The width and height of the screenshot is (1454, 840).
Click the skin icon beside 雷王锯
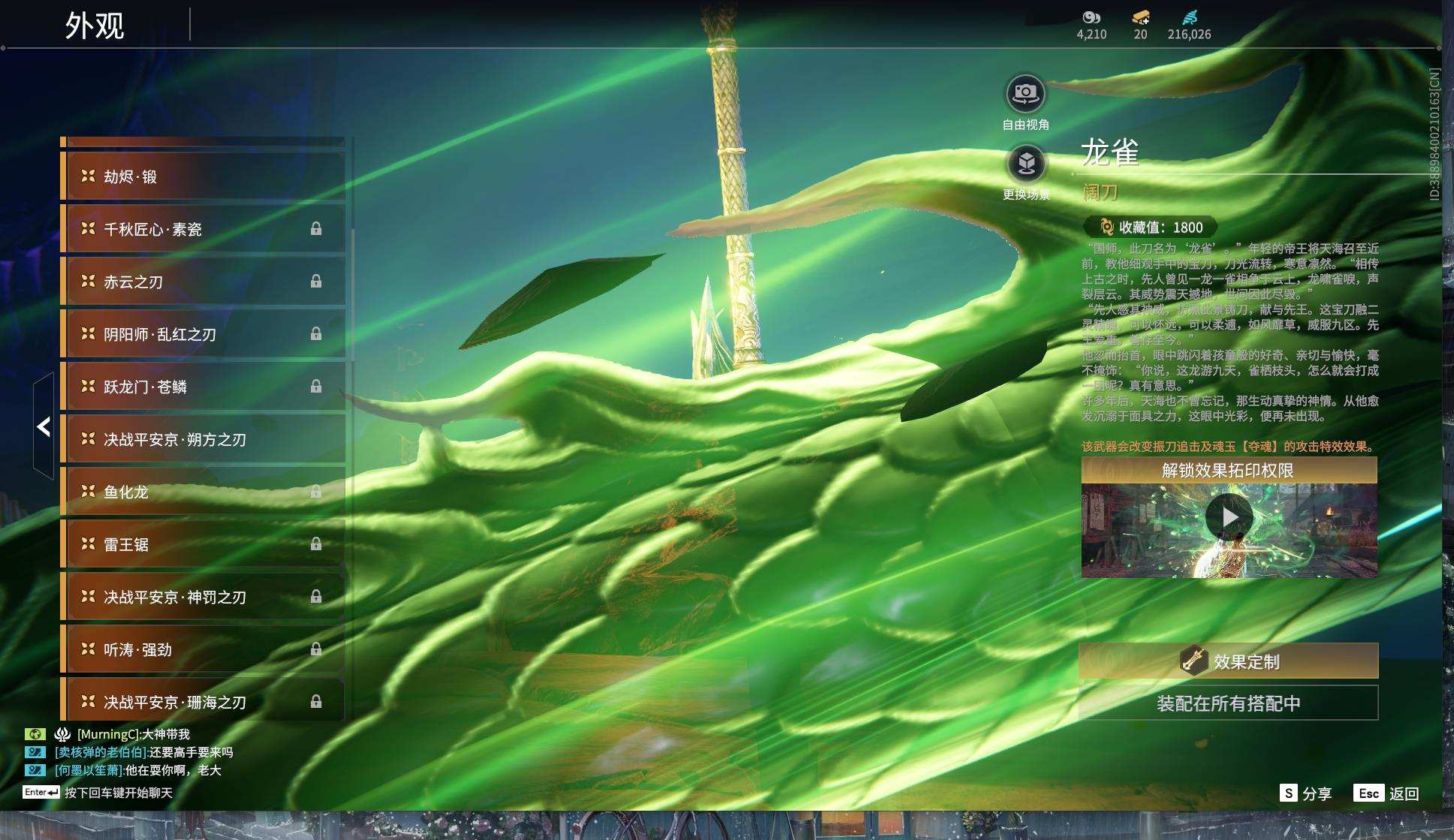pyautogui.click(x=88, y=543)
